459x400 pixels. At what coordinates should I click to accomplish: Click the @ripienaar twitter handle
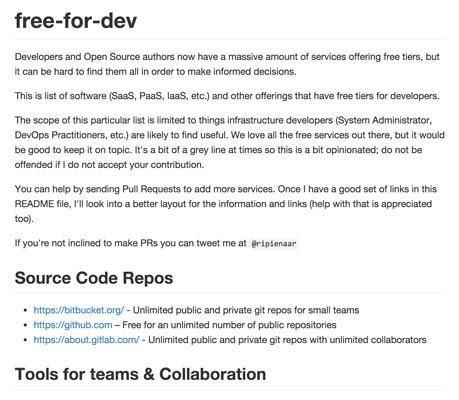pos(274,244)
